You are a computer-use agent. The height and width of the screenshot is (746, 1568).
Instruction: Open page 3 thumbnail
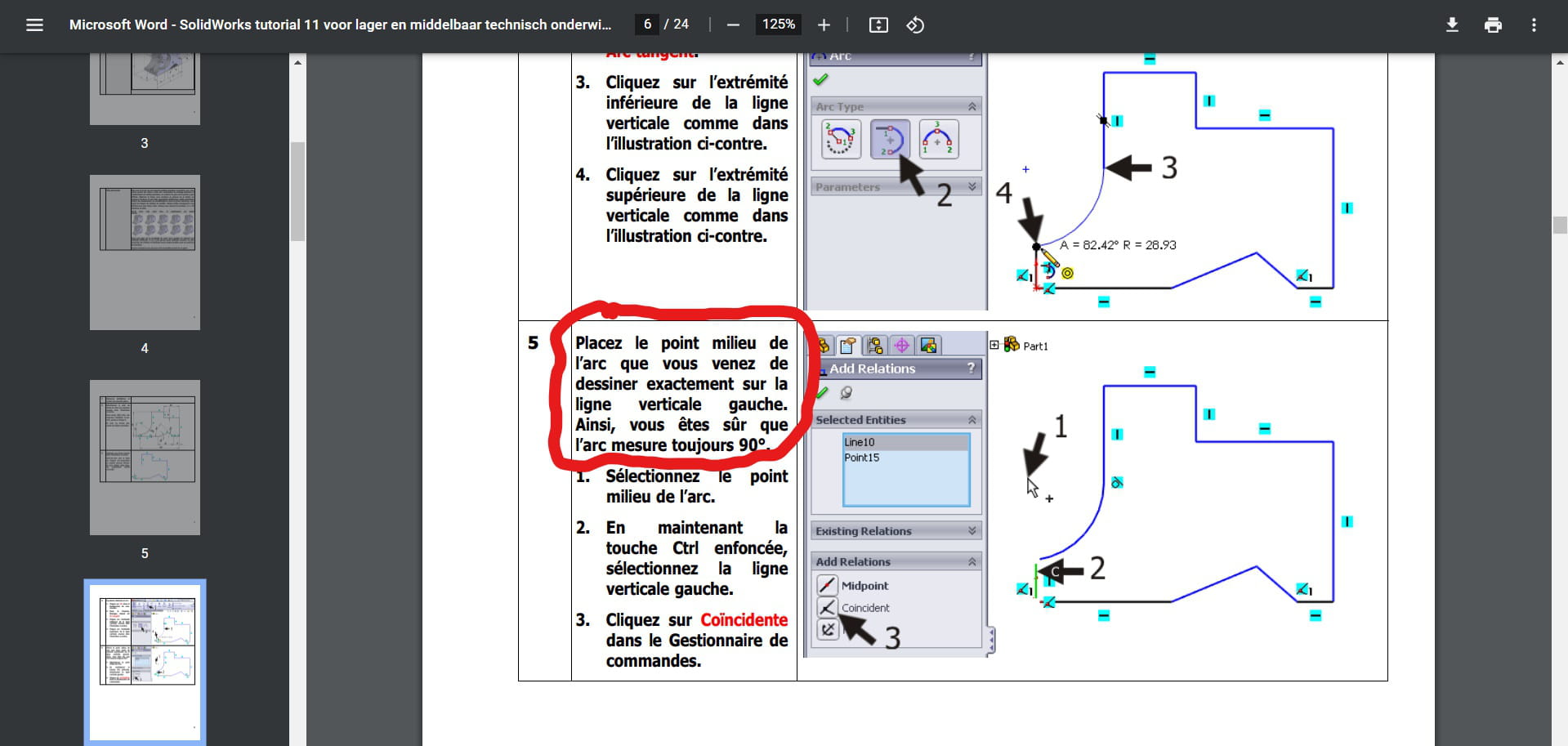coord(145,88)
